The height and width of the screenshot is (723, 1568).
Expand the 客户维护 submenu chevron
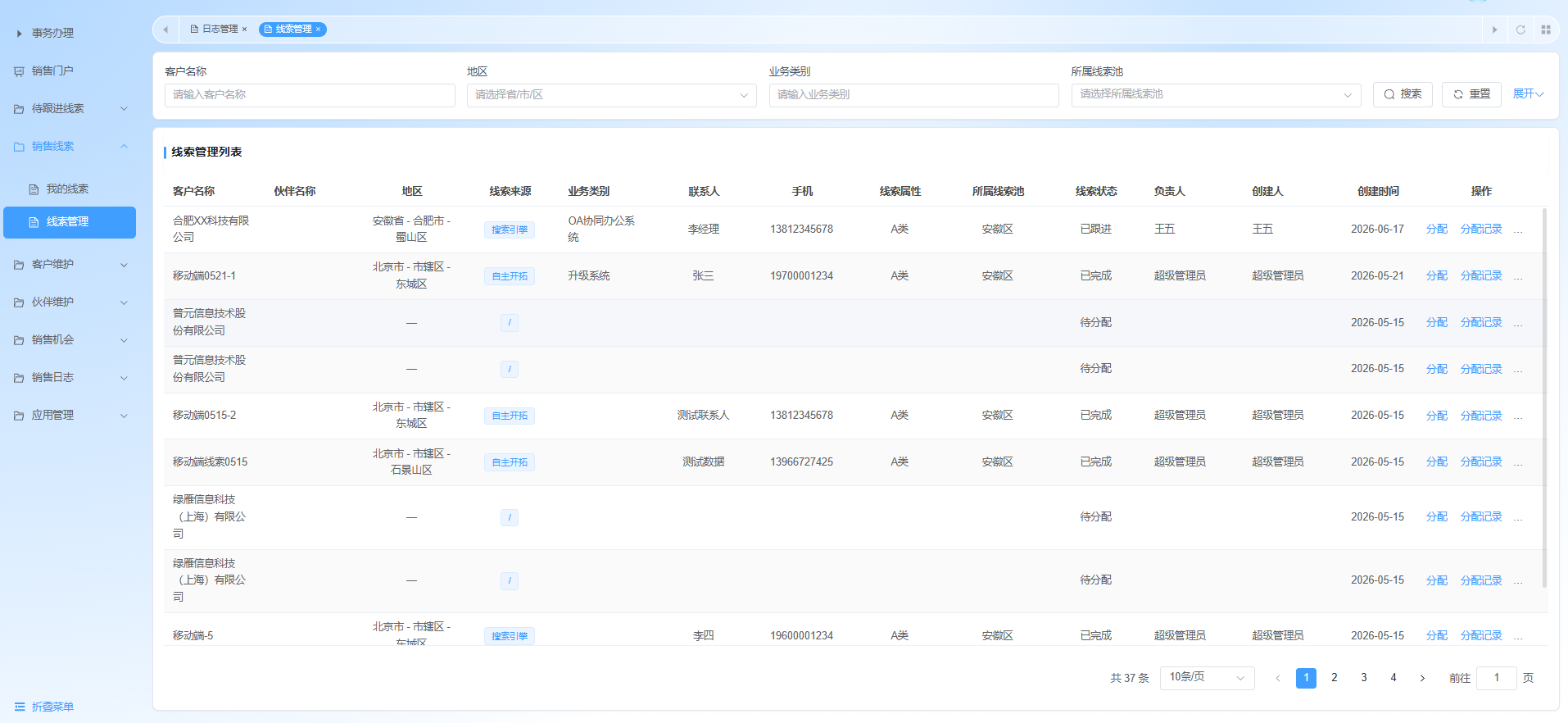[124, 265]
